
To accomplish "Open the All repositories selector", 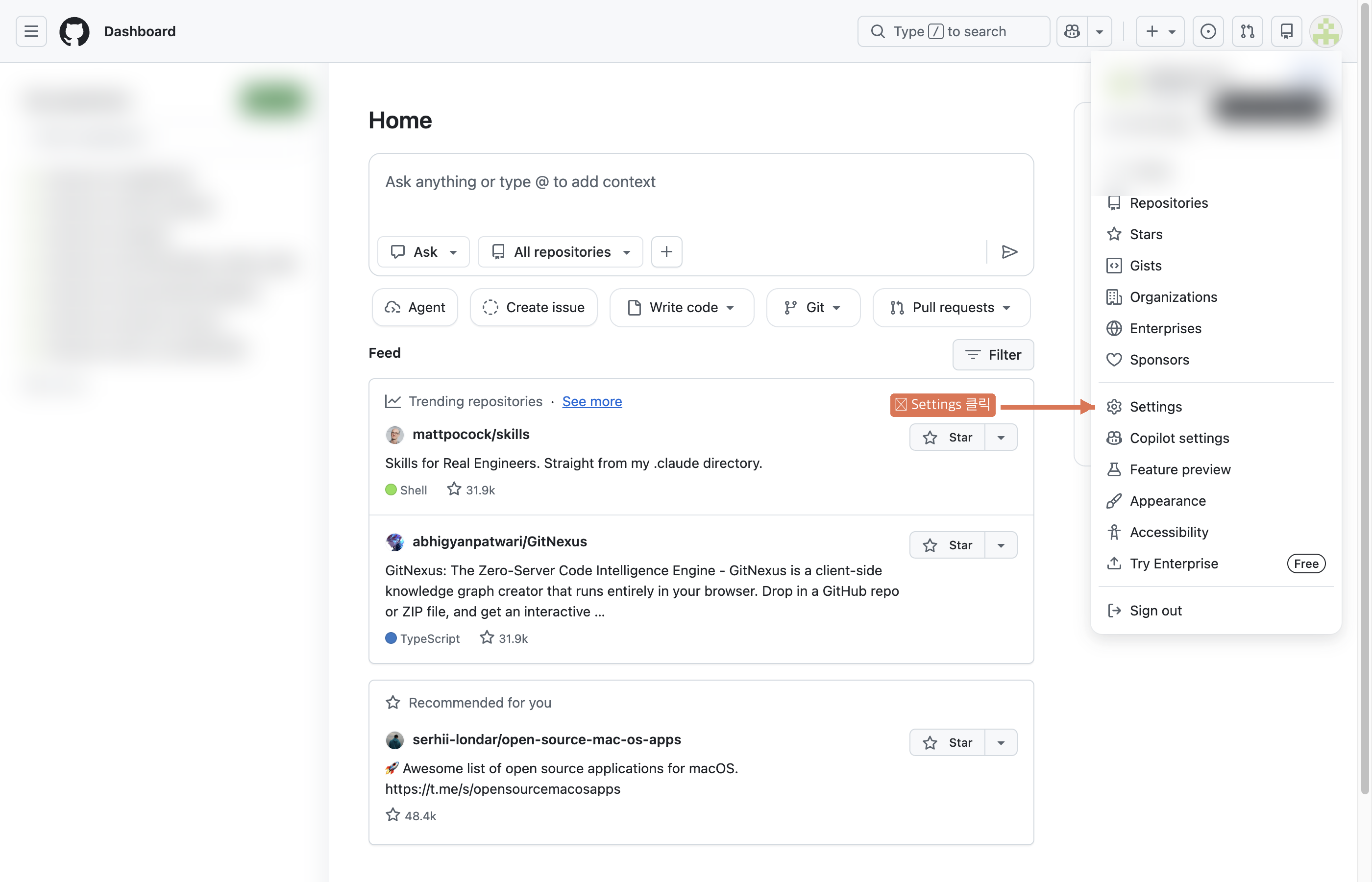I will pyautogui.click(x=561, y=252).
